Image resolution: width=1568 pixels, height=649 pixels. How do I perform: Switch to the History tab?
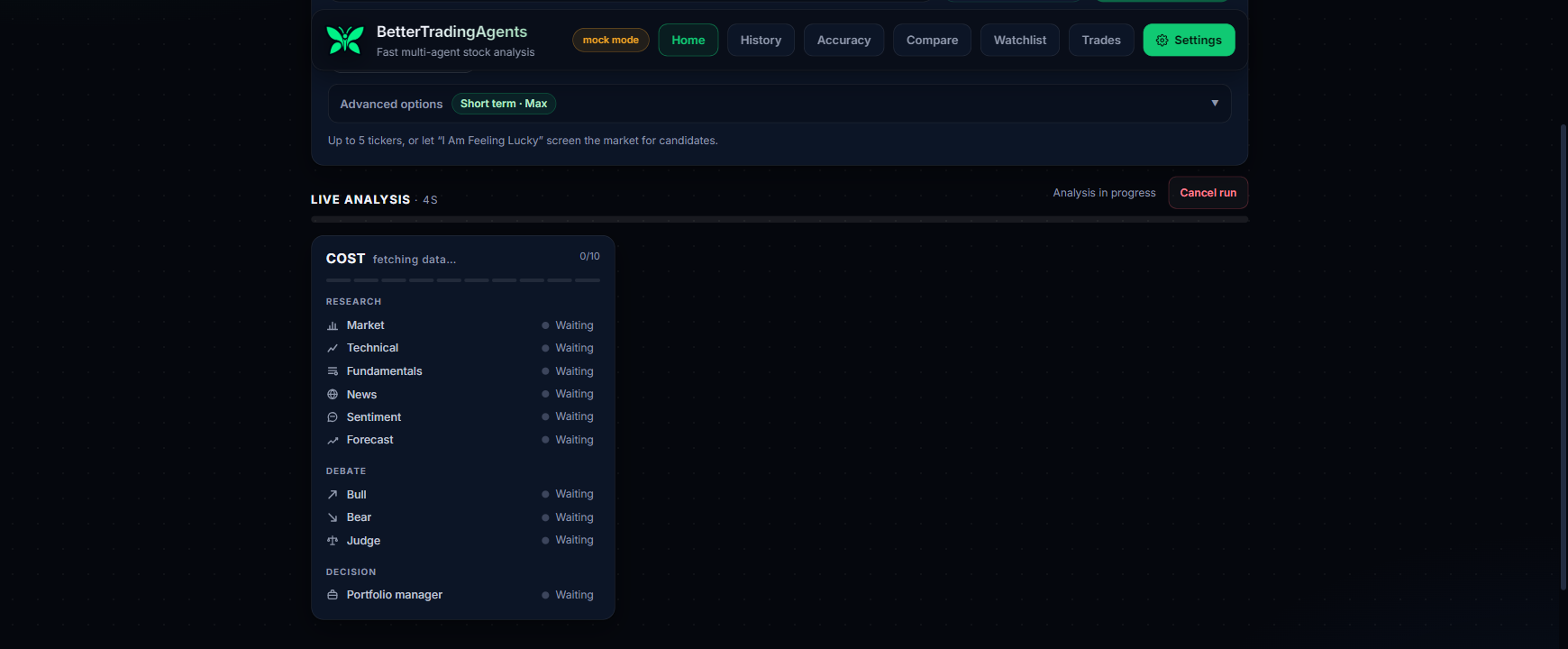tap(761, 40)
